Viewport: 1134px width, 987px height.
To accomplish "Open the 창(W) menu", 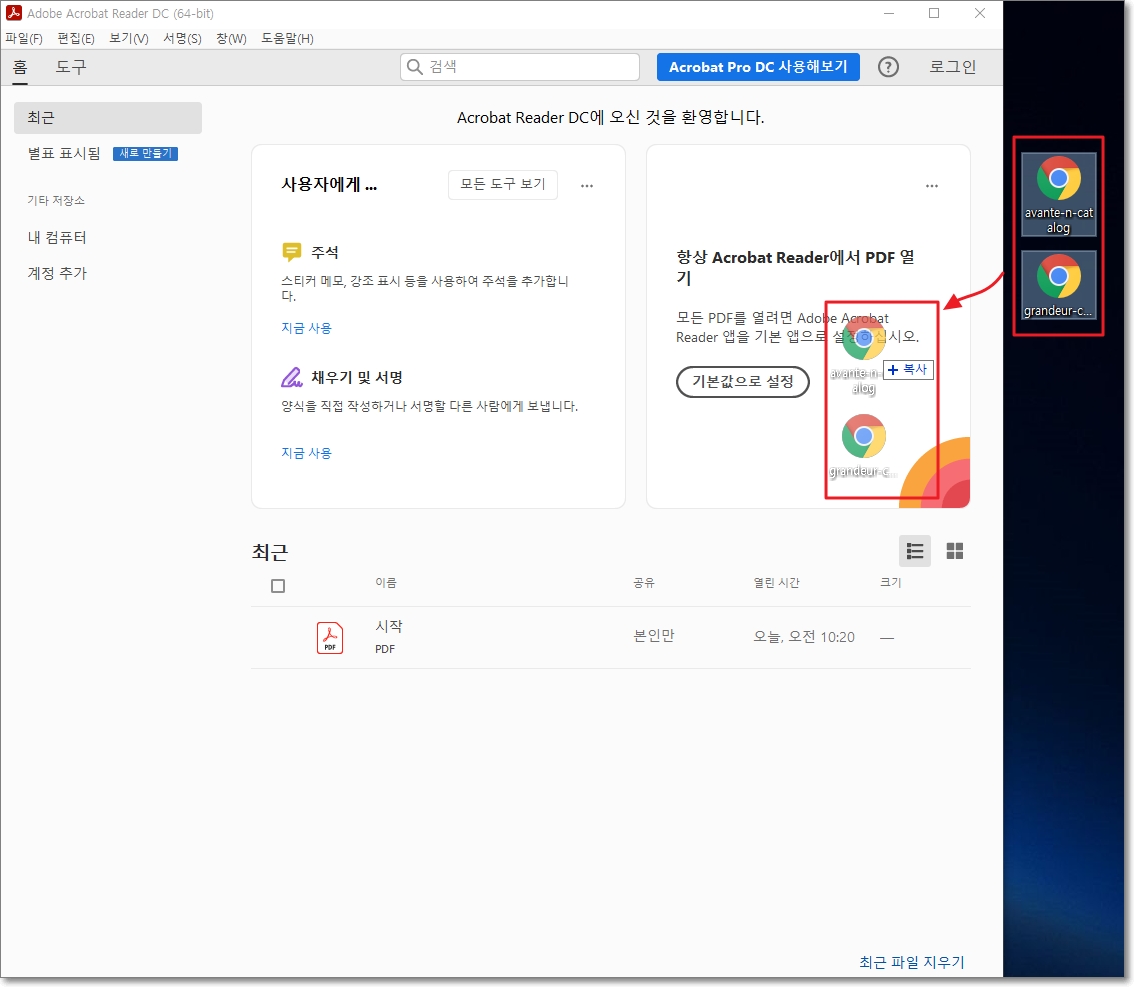I will tap(231, 38).
